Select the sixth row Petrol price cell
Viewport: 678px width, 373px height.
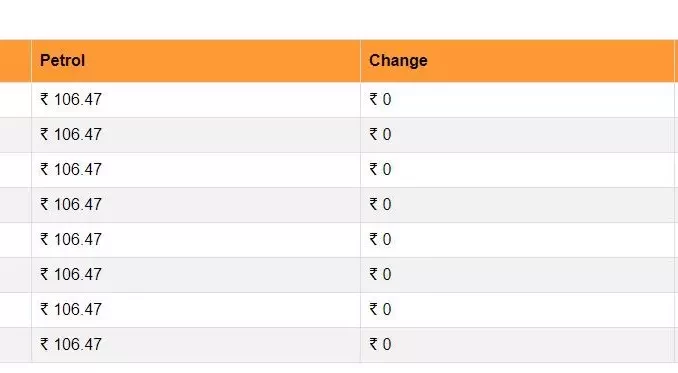pos(196,275)
